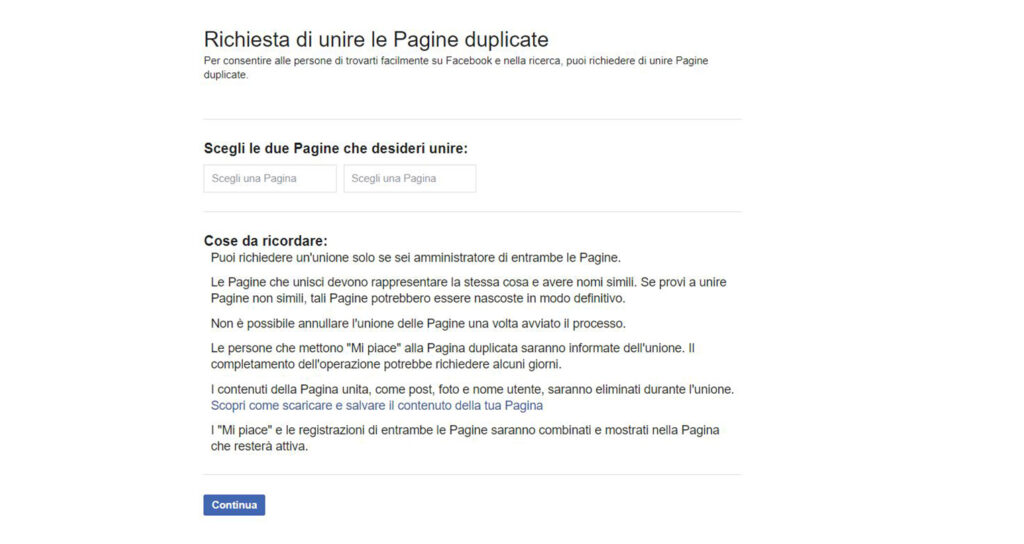Click the 'Puoi richiedere un'unione' reminder line
1024x544 pixels.
pos(415,258)
